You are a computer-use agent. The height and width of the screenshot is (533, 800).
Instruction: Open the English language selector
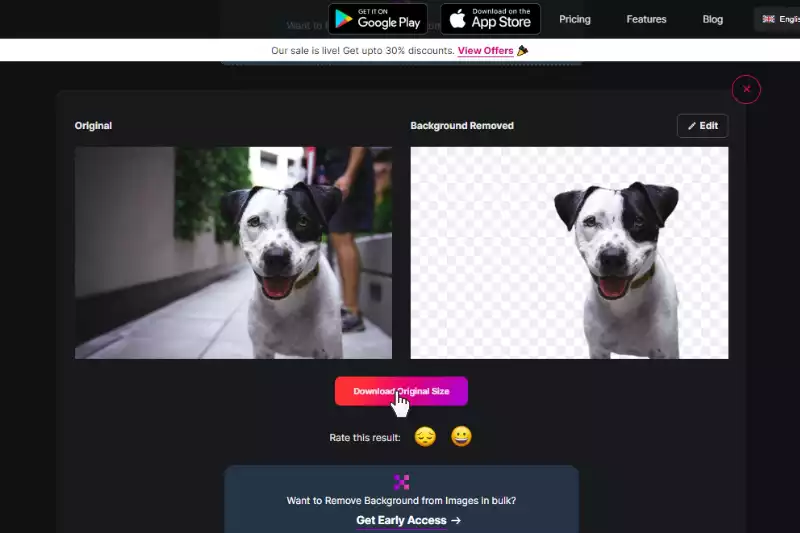[x=778, y=19]
